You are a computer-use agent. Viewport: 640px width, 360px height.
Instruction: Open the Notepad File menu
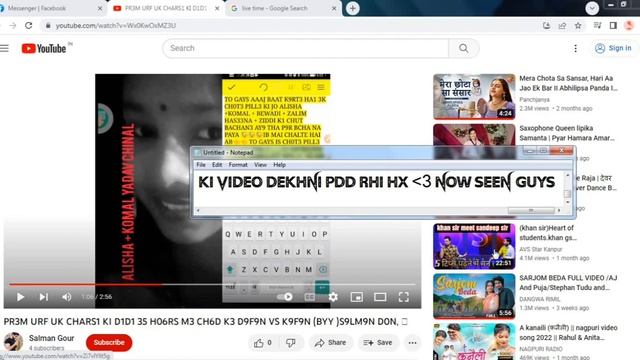click(201, 165)
